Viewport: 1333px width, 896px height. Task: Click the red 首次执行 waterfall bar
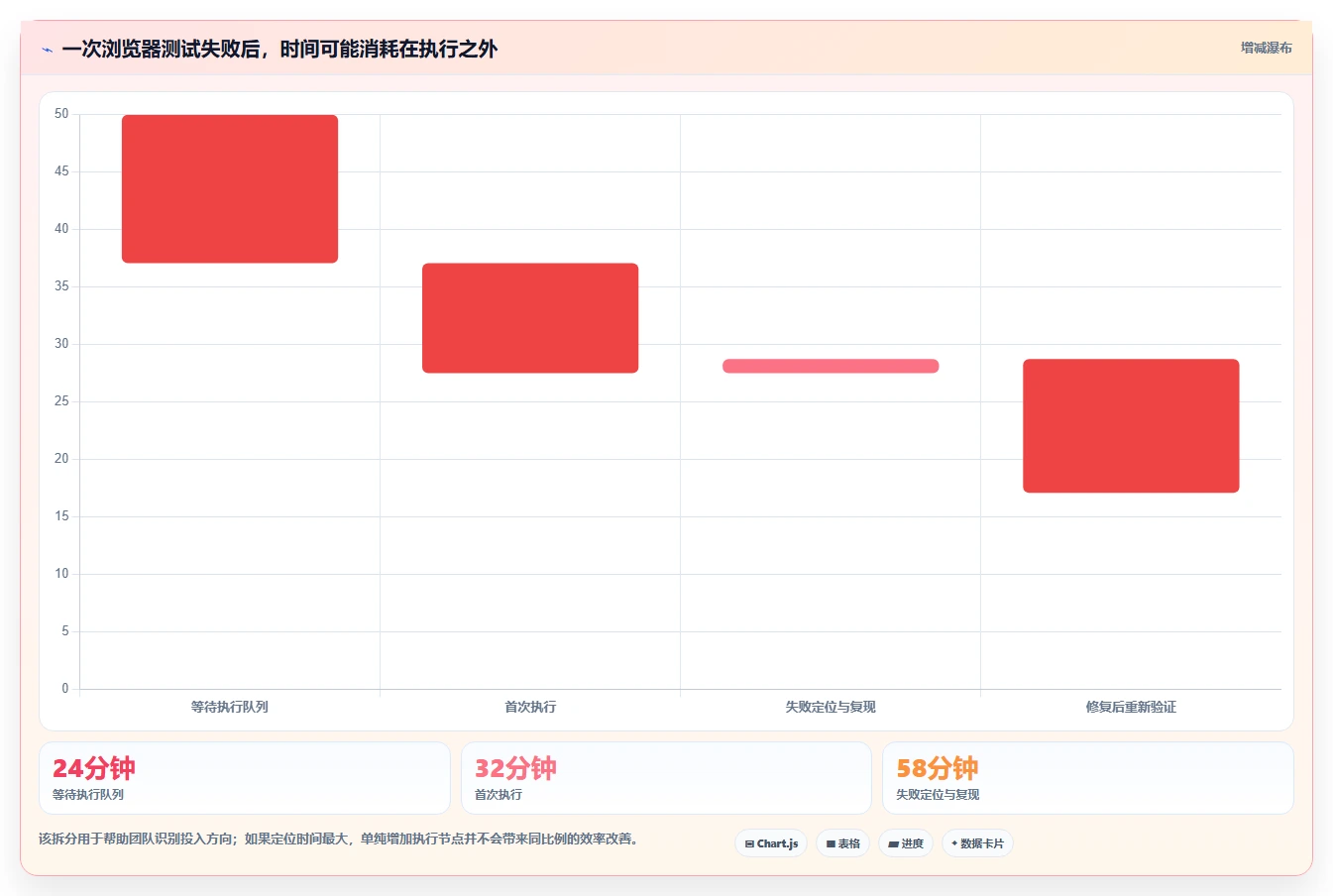pos(530,318)
